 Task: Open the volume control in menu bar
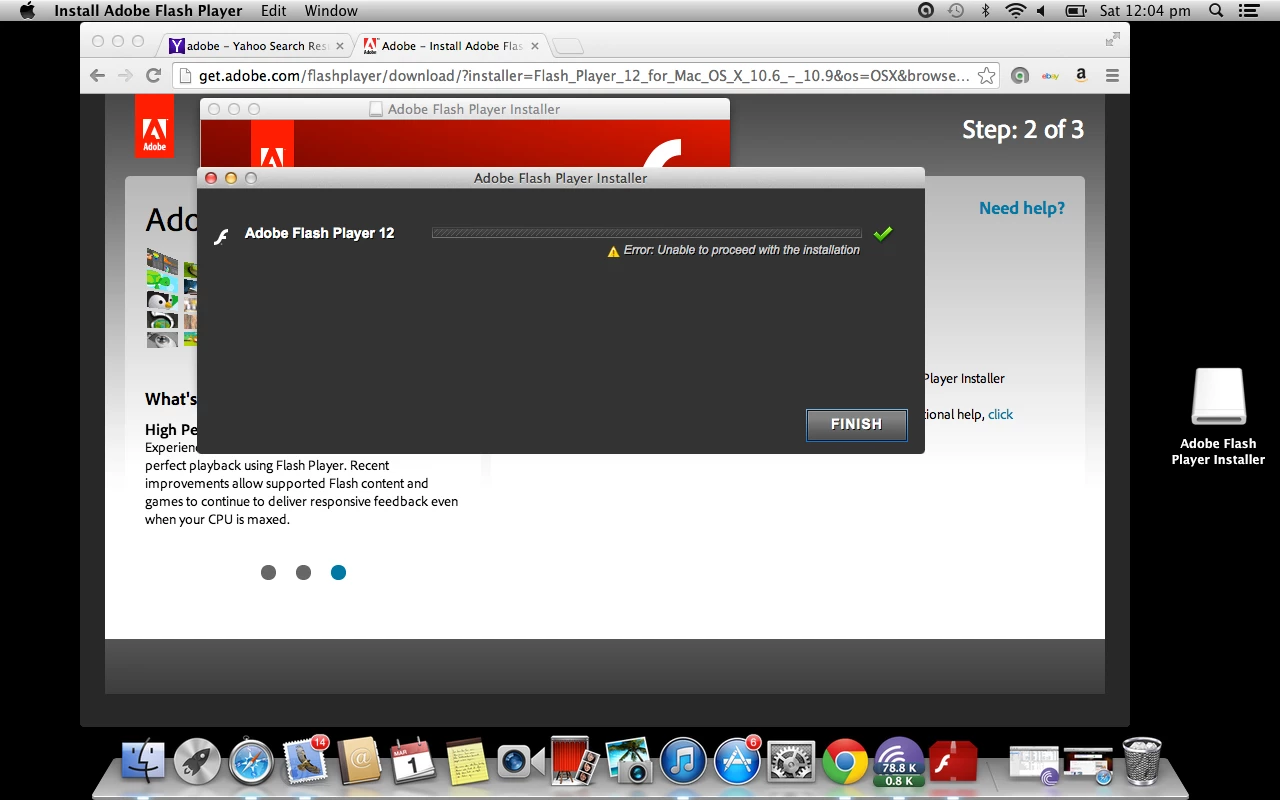pyautogui.click(x=1042, y=11)
